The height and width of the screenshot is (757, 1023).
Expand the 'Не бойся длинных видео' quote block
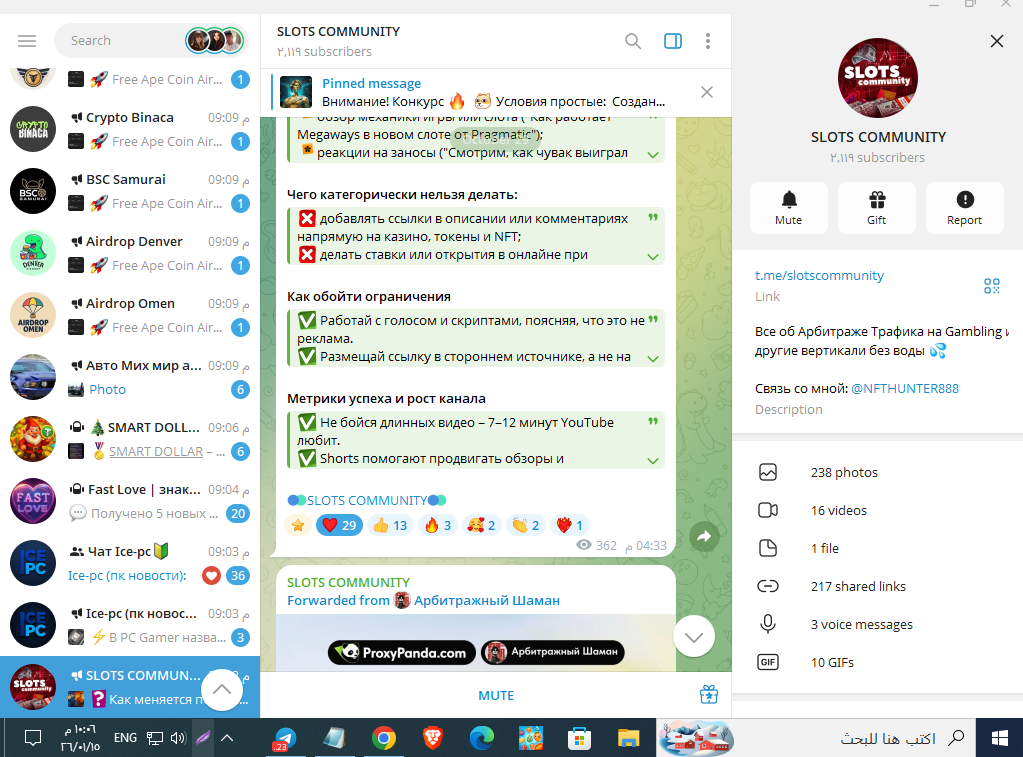[652, 460]
